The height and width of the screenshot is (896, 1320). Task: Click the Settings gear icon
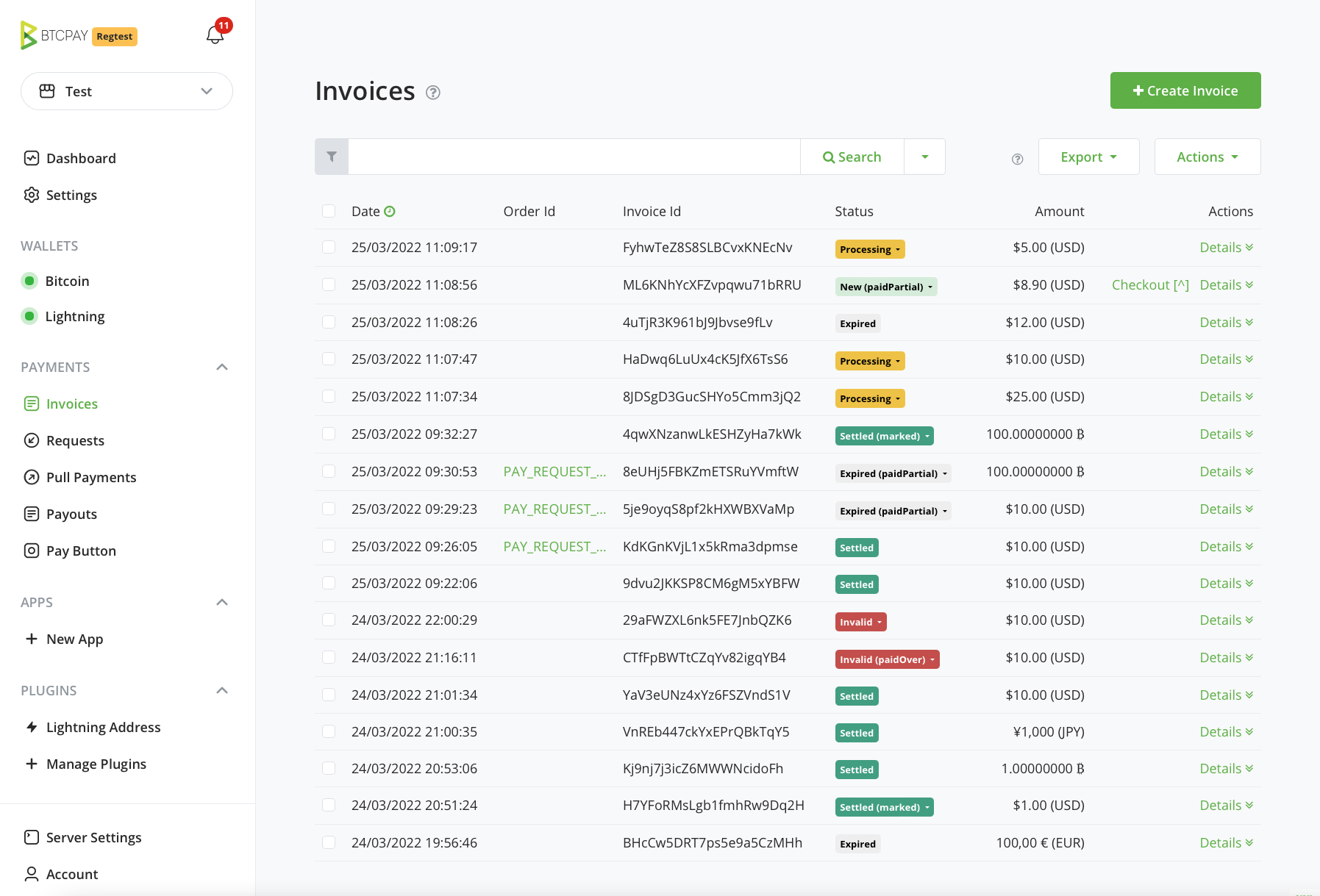coord(32,195)
